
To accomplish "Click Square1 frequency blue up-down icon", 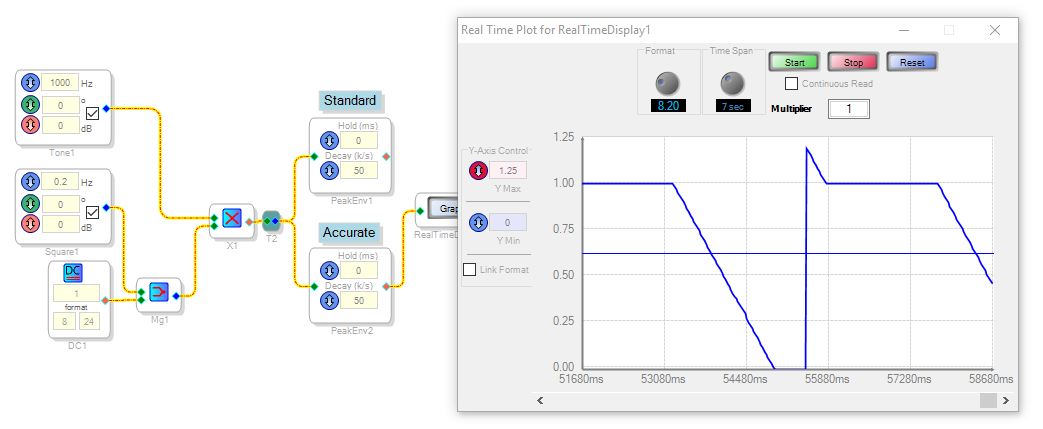I will (x=31, y=182).
